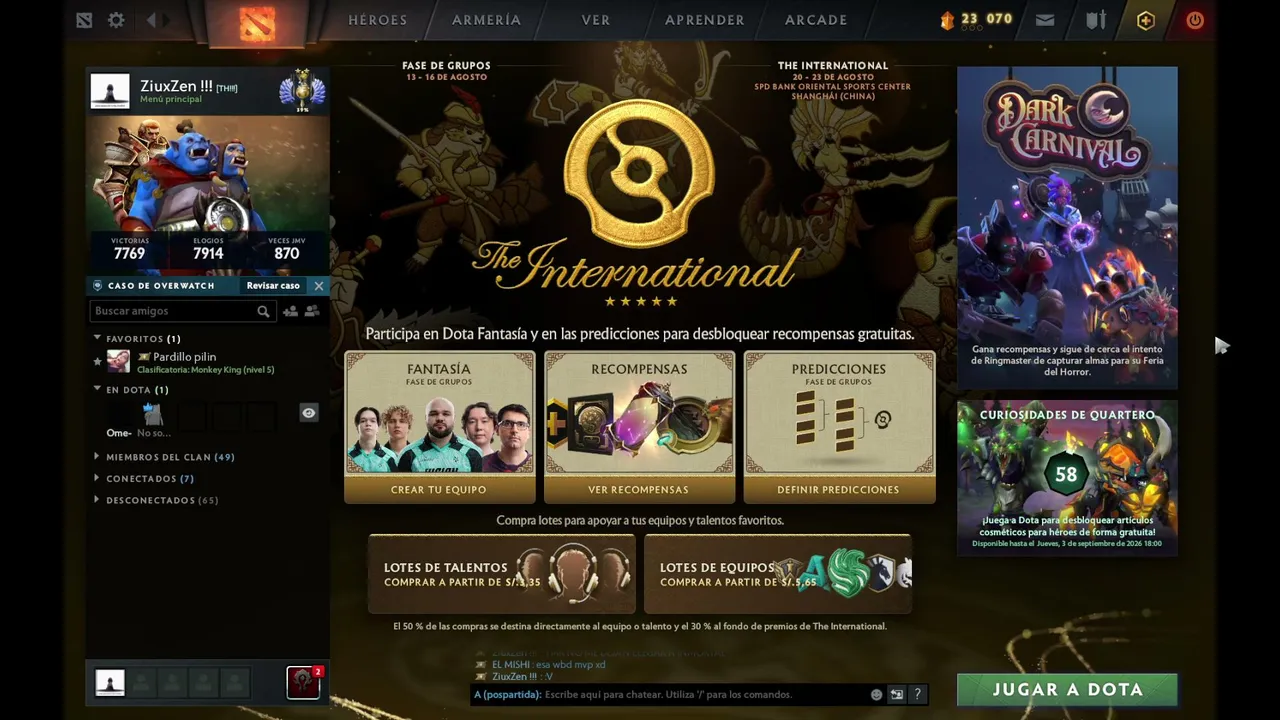Click the red power quit icon
This screenshot has width=1280, height=720.
(x=1195, y=20)
